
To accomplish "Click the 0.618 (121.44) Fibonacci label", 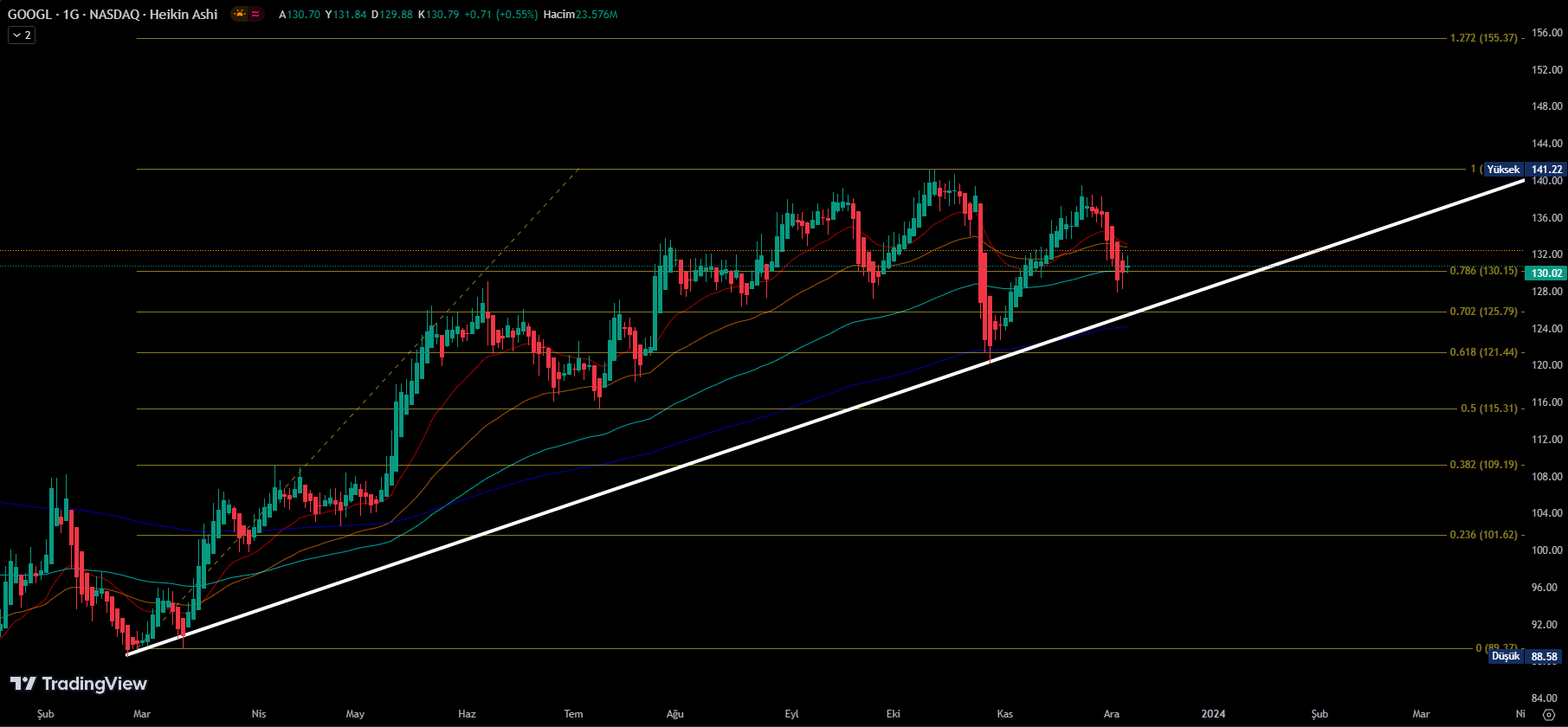I will 1484,352.
